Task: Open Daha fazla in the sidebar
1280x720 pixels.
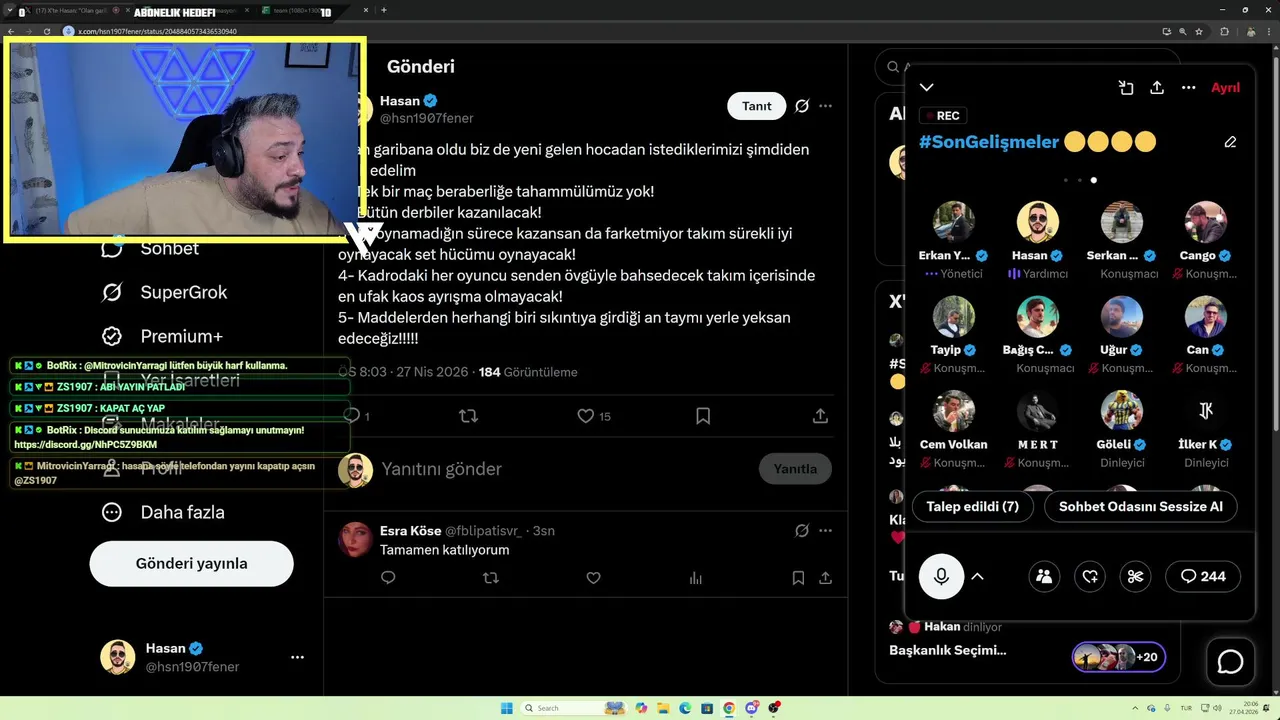Action: [162, 512]
